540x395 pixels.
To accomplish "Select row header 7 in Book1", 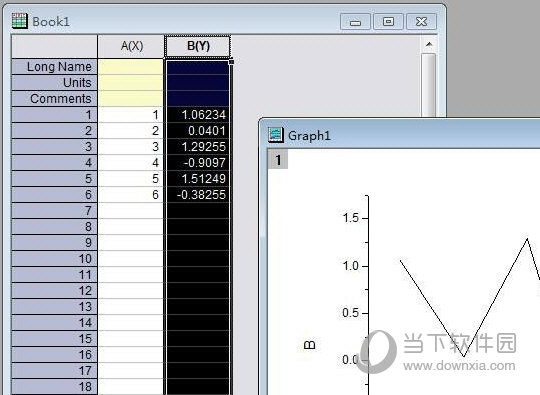I will tap(54, 210).
